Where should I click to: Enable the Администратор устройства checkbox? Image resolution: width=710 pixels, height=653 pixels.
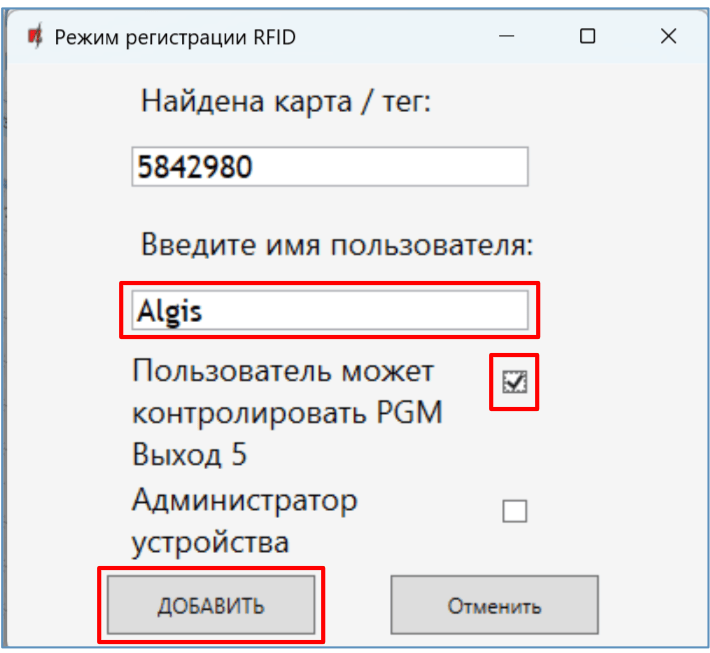coord(514,512)
